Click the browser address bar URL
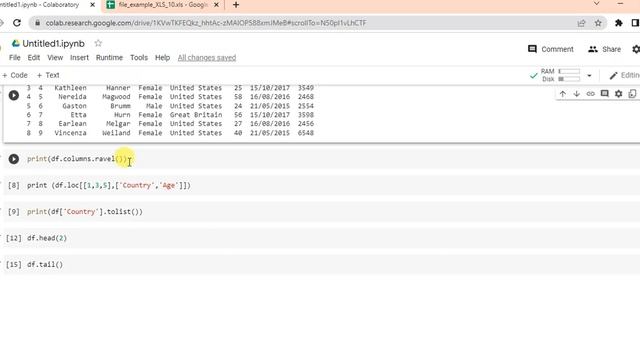This screenshot has height=360, width=640. pyautogui.click(x=206, y=23)
